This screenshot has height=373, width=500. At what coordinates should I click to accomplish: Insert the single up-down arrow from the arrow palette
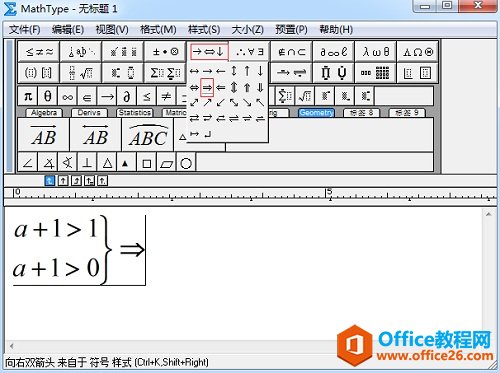[x=234, y=71]
